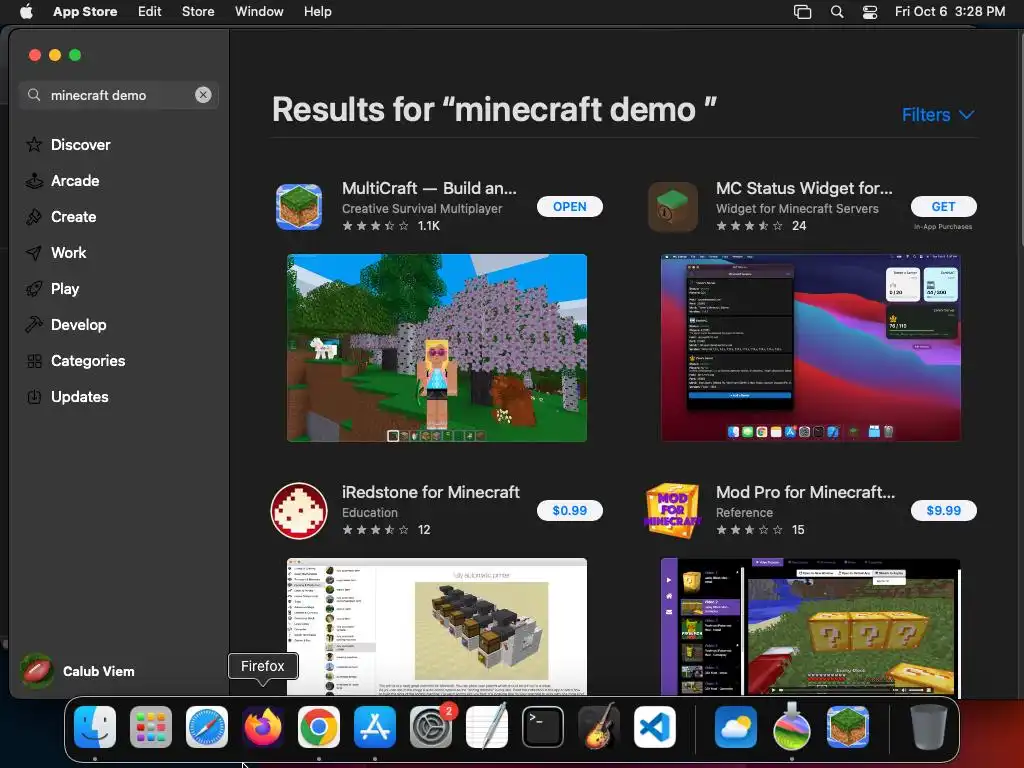This screenshot has width=1024, height=768.
Task: Open macOS installer icon in Dock
Action: coord(792,727)
